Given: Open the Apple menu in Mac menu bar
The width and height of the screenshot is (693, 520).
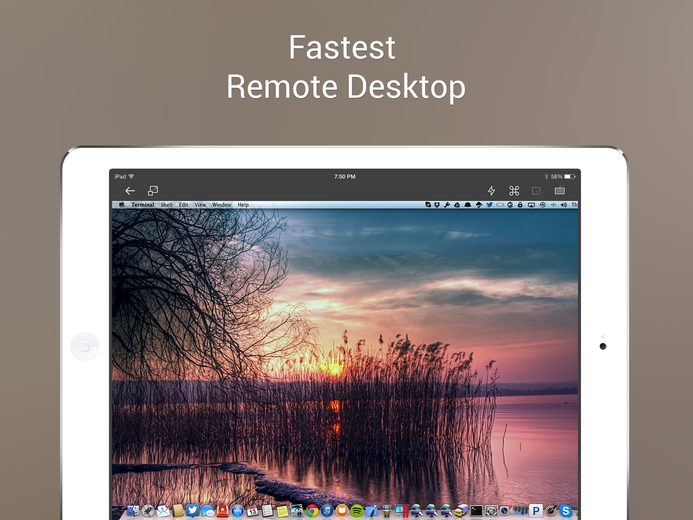Looking at the screenshot, I should coord(122,205).
